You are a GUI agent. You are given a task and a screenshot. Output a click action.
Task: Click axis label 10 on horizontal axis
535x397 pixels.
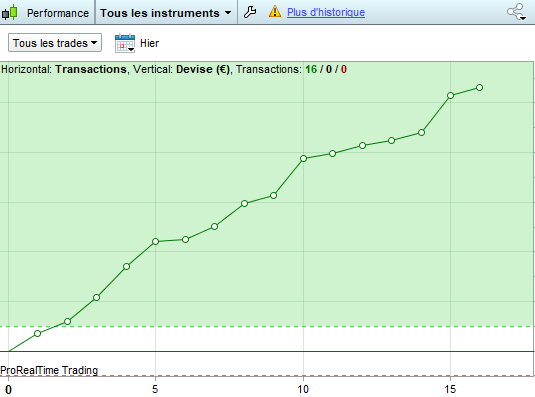click(303, 389)
